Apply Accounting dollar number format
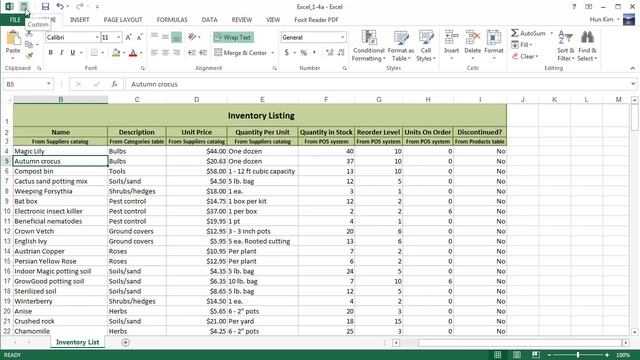This screenshot has width=640, height=360. pos(287,53)
